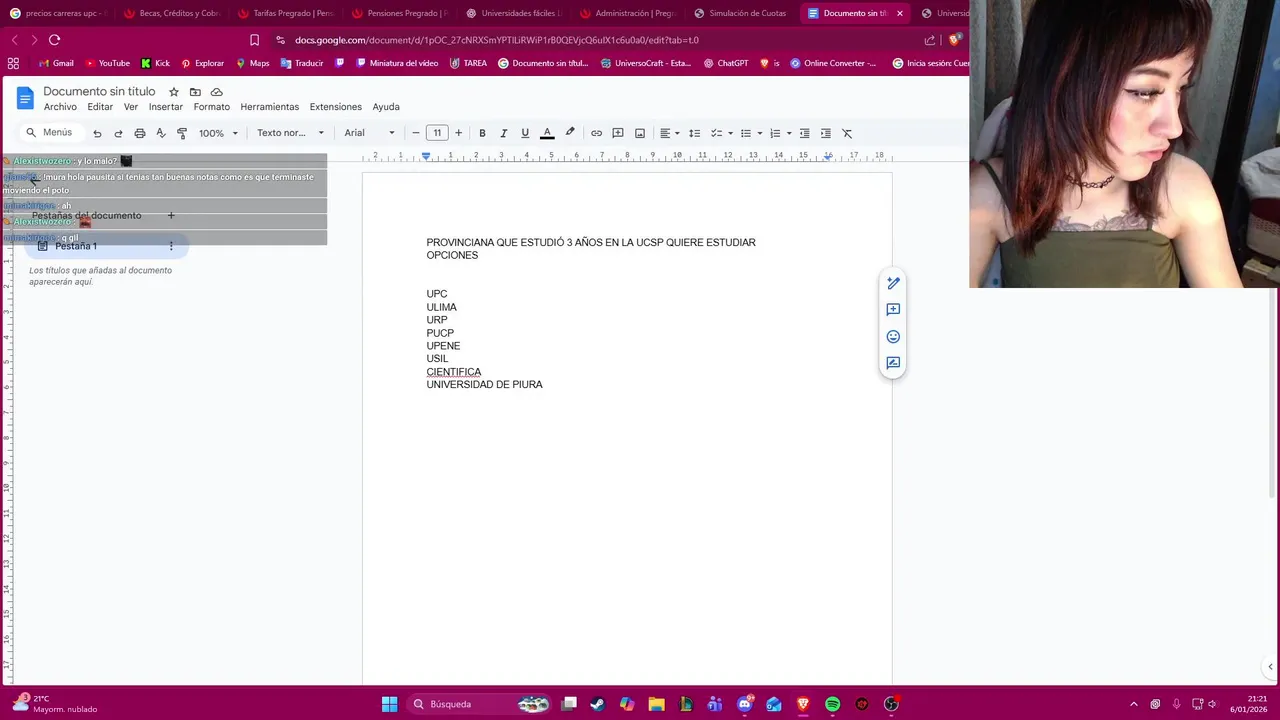The width and height of the screenshot is (1280, 720).
Task: Switch to the 'Simulación de Cuotas' browser tab
Action: (742, 13)
